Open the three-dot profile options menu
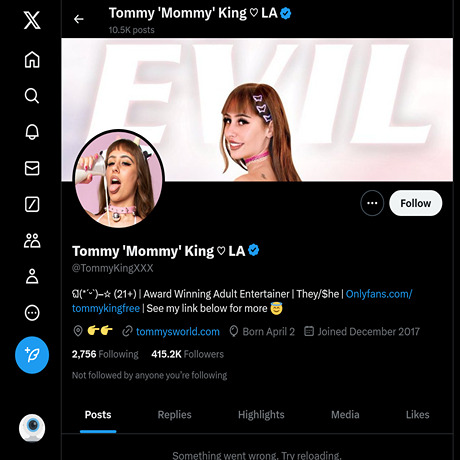Screen dimensions: 460x460 click(x=372, y=203)
